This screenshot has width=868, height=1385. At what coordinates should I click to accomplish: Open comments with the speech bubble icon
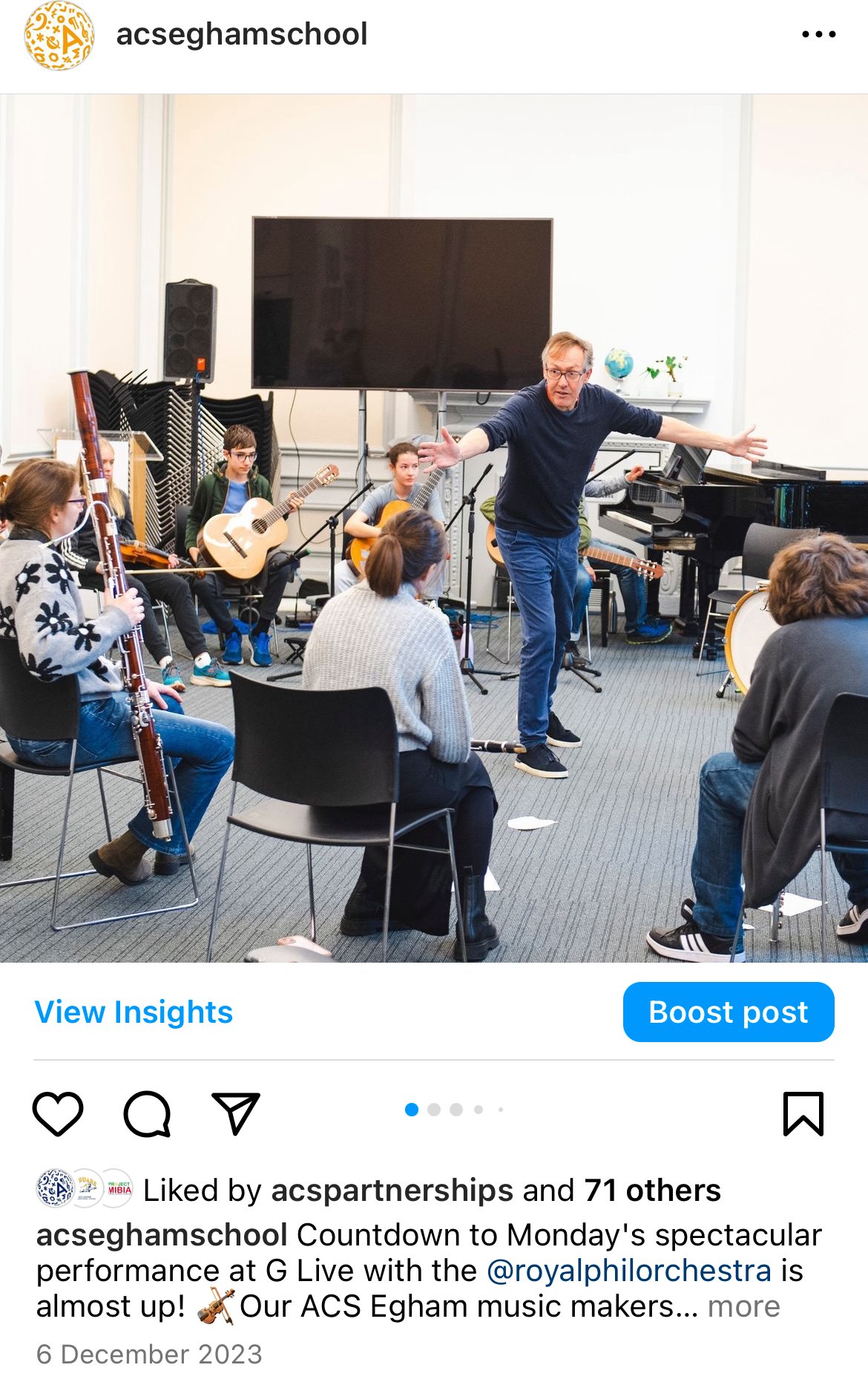click(147, 1113)
